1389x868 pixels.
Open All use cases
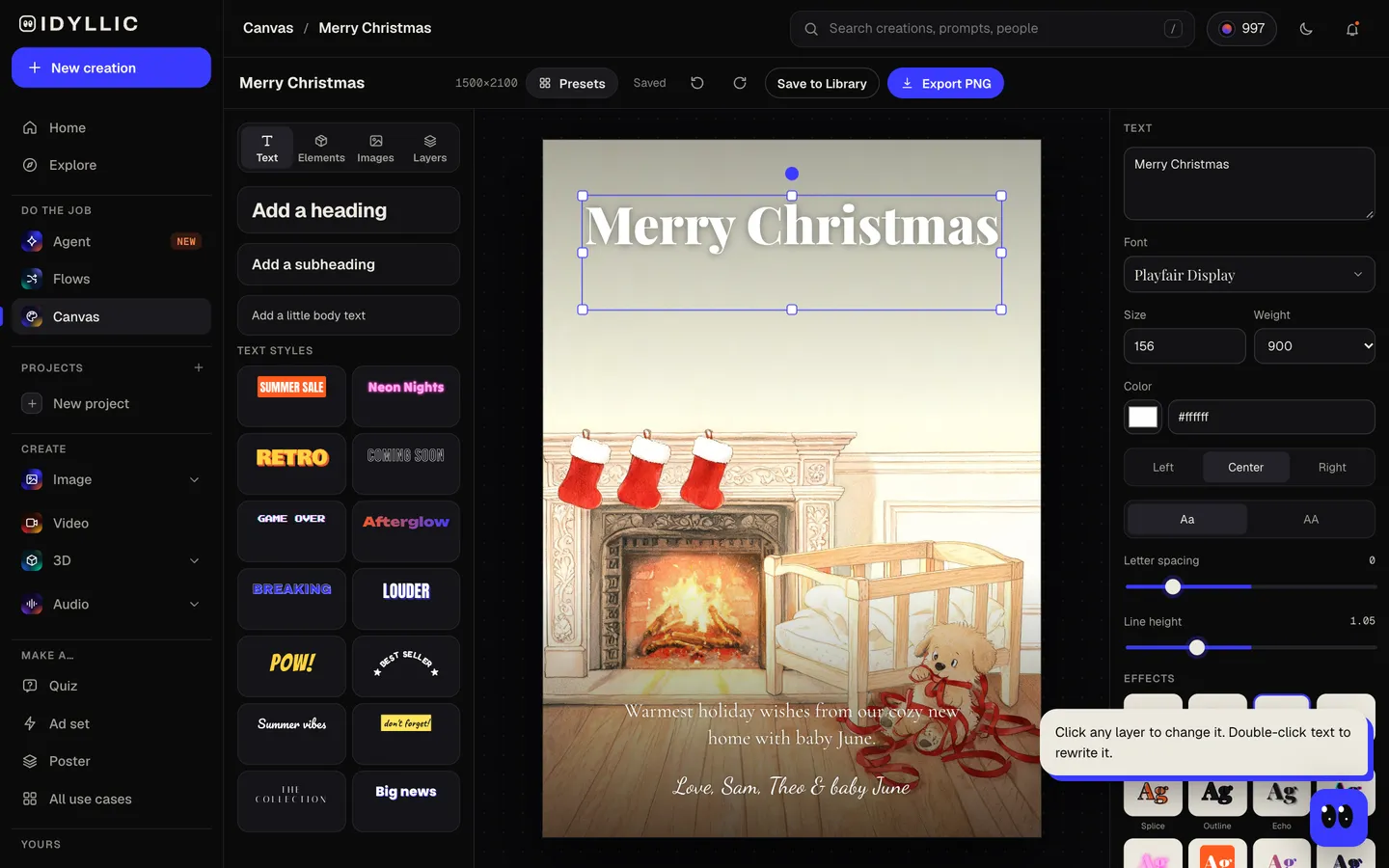[111, 799]
